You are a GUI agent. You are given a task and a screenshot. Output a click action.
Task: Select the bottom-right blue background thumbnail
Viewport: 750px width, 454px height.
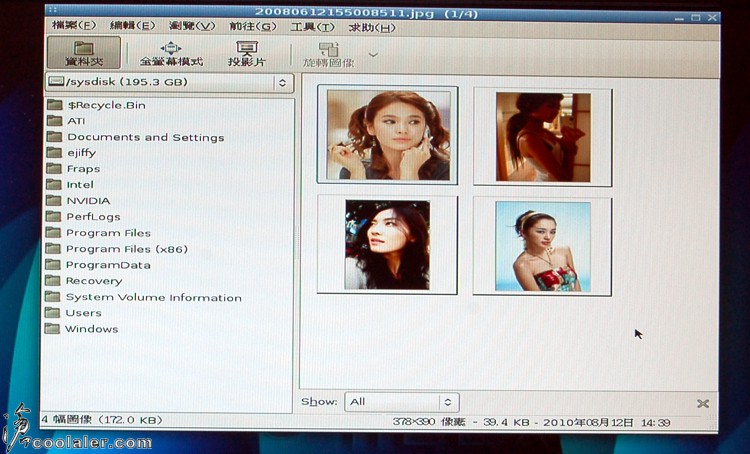click(543, 245)
